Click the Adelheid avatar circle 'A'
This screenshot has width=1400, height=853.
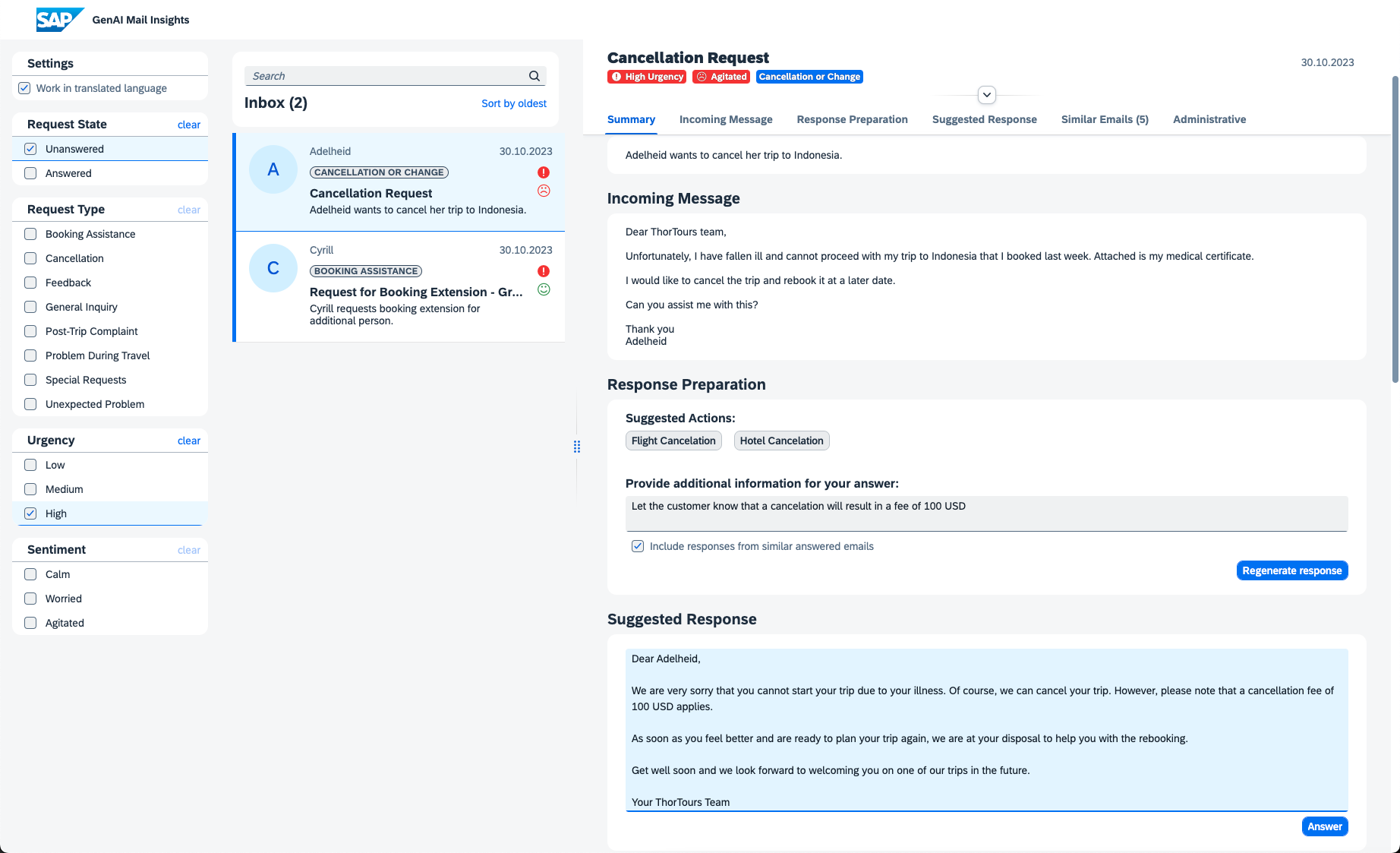[273, 169]
